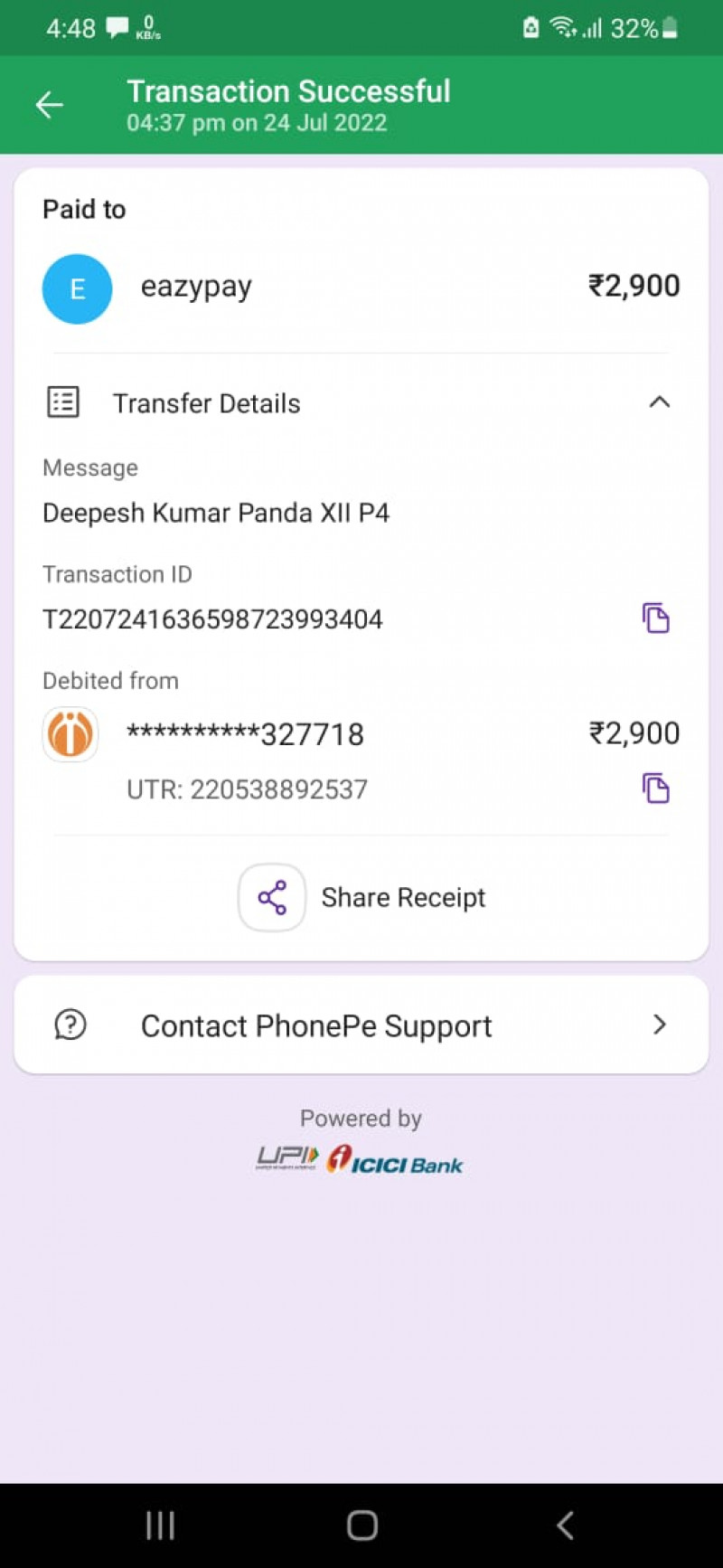Screen dimensions: 723x1568
Task: Tap the masked account number 327718
Action: [x=245, y=733]
